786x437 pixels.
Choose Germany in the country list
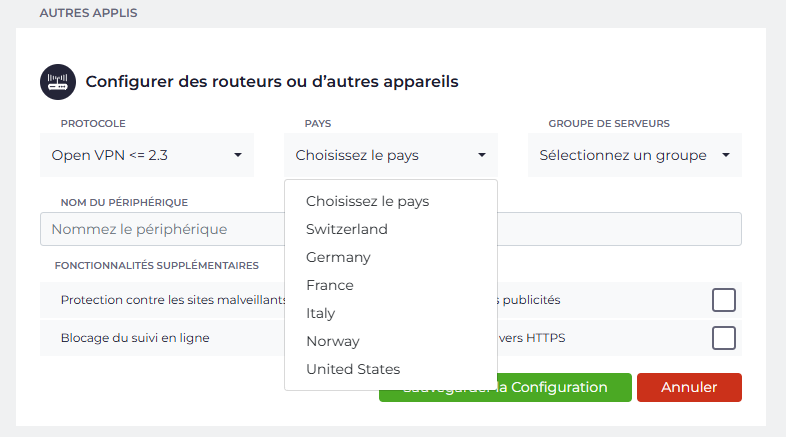click(338, 257)
